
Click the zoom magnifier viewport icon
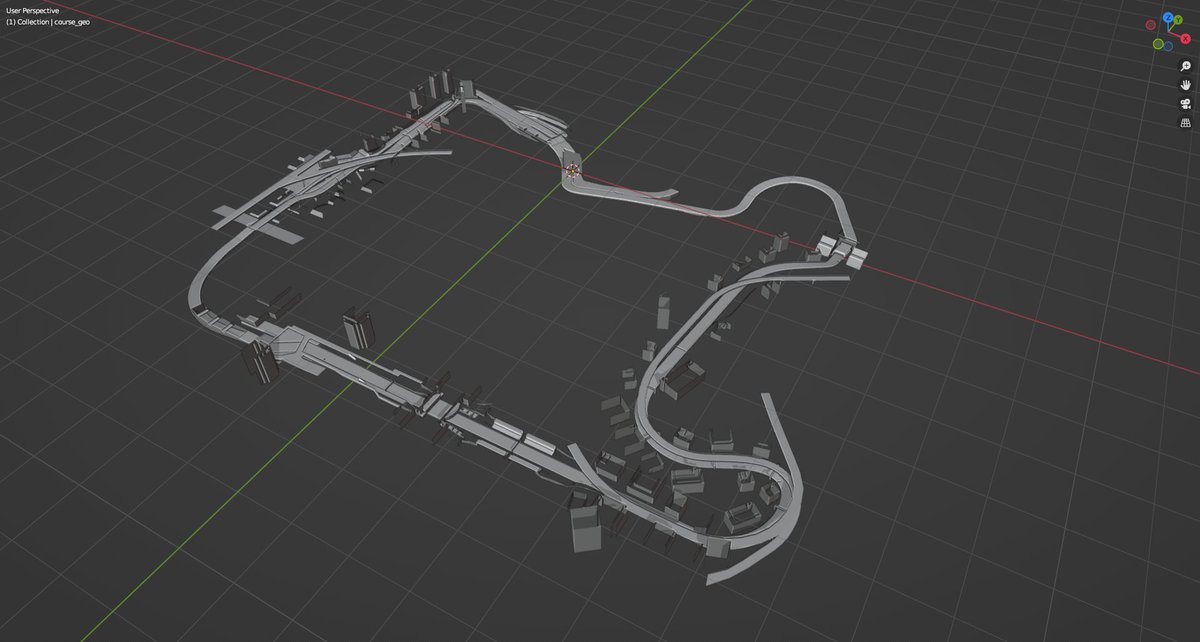tap(1186, 66)
